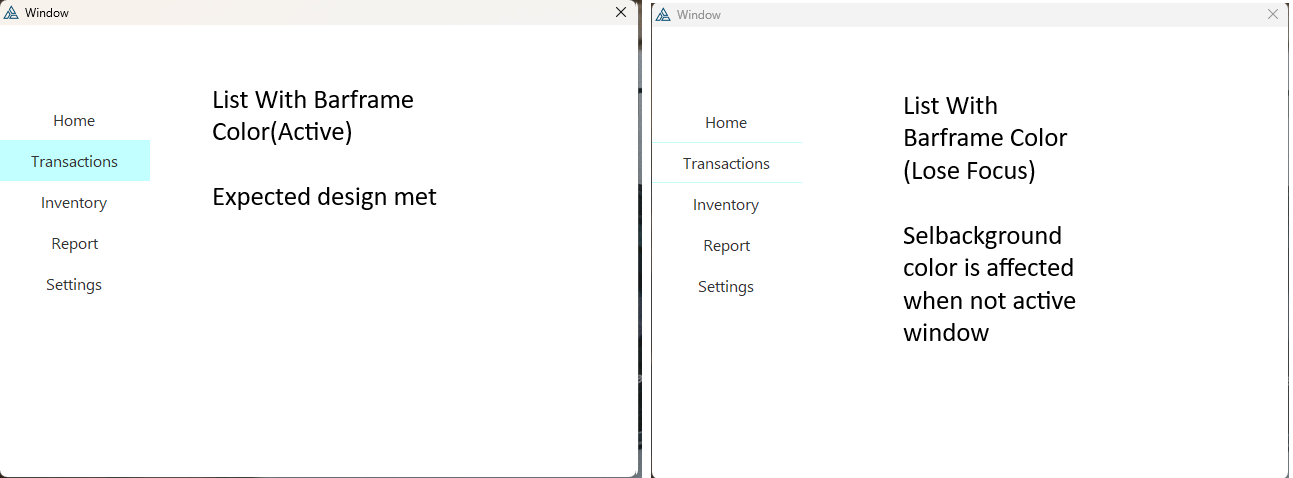Click the app icon in the active window's title bar
The image size is (1293, 478).
click(x=12, y=13)
